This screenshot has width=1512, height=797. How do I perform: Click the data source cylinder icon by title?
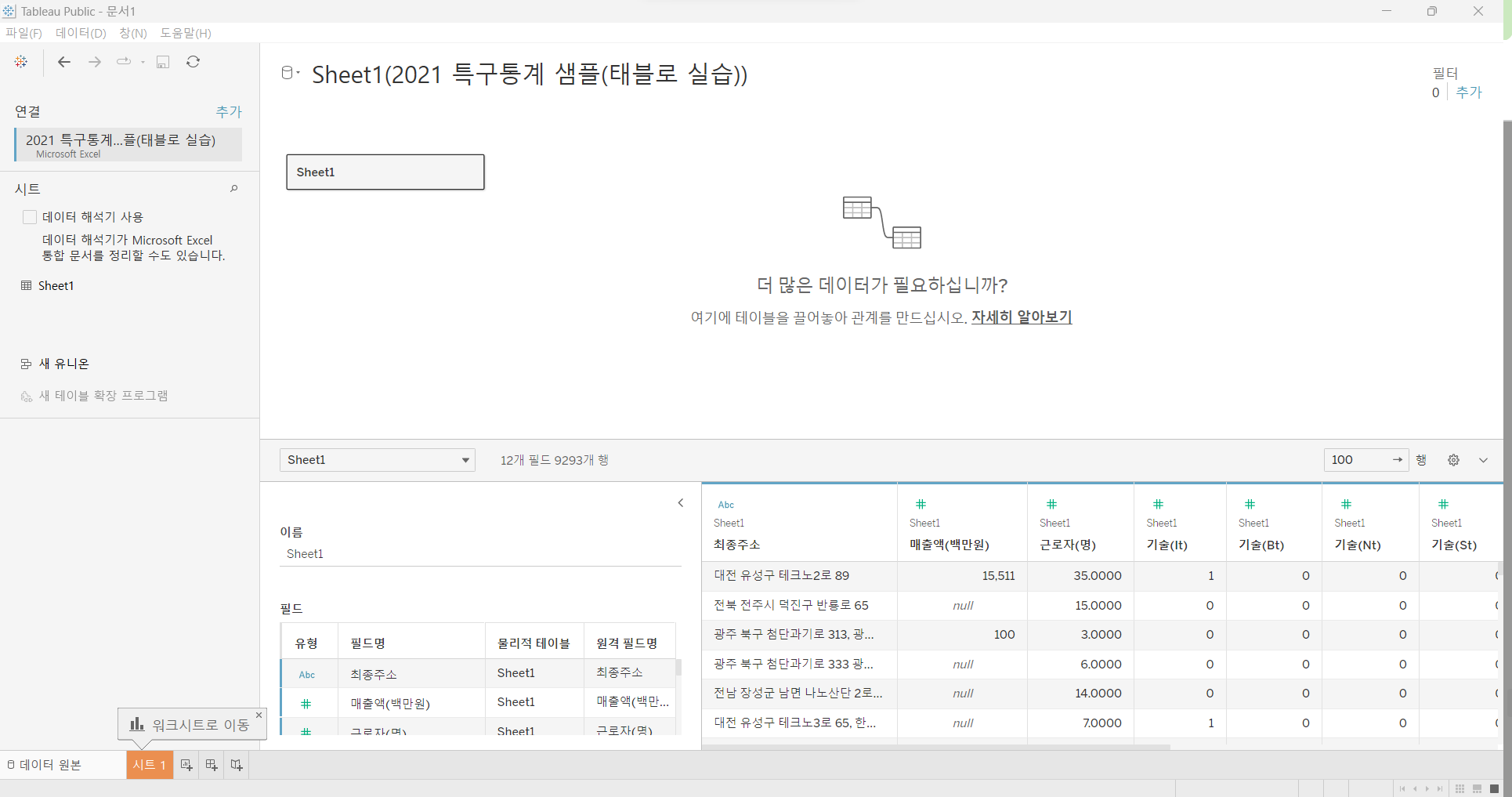click(x=288, y=73)
